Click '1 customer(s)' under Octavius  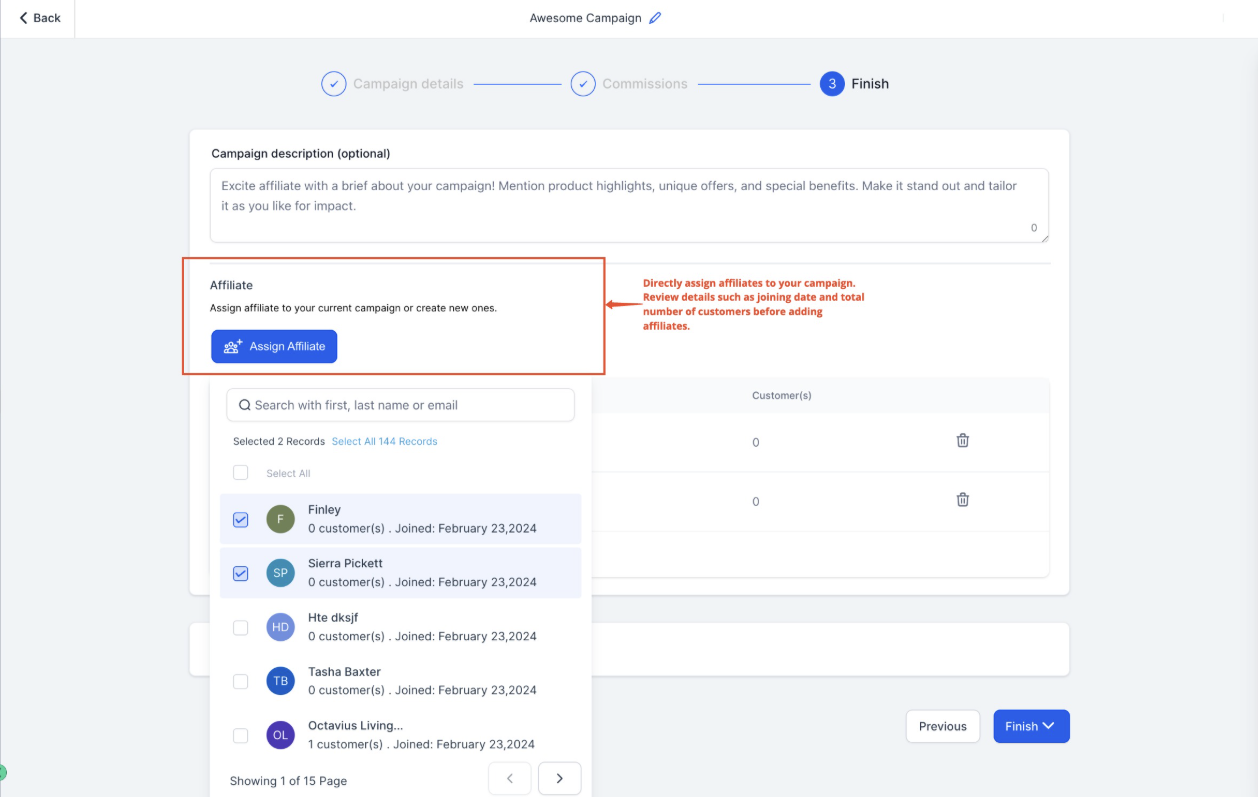point(346,744)
